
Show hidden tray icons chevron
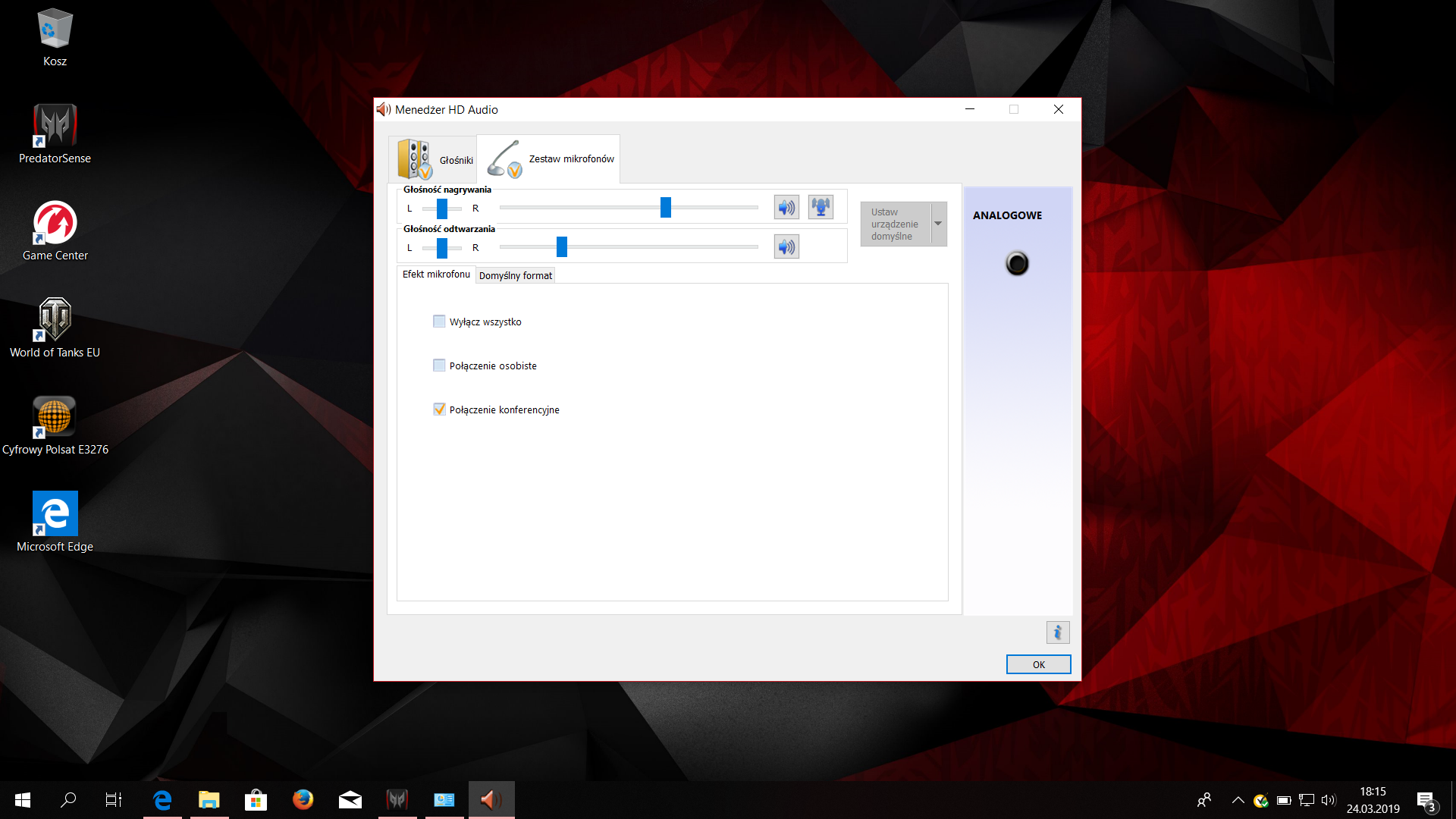click(1238, 800)
